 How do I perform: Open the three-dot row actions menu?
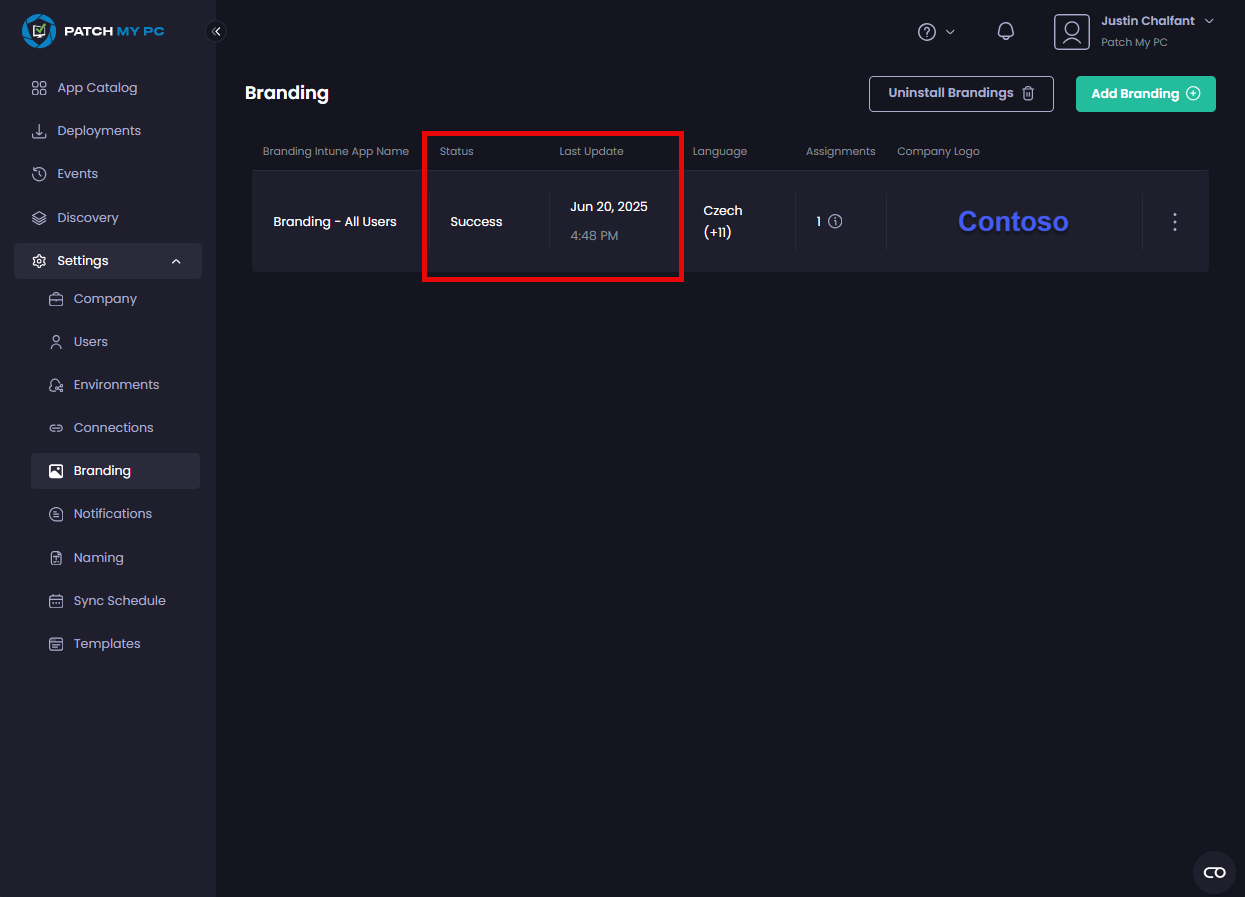[x=1175, y=222]
